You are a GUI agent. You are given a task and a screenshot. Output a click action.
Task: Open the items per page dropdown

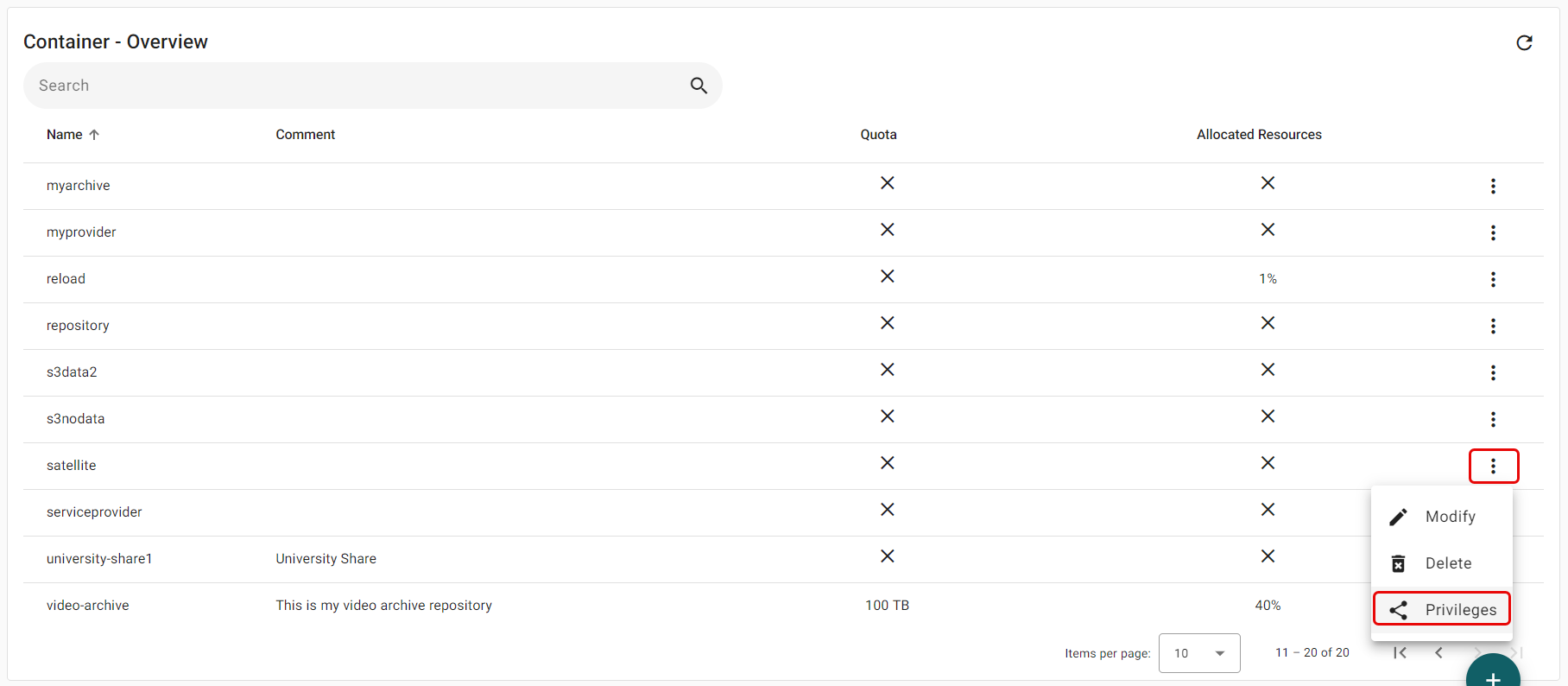[1199, 653]
